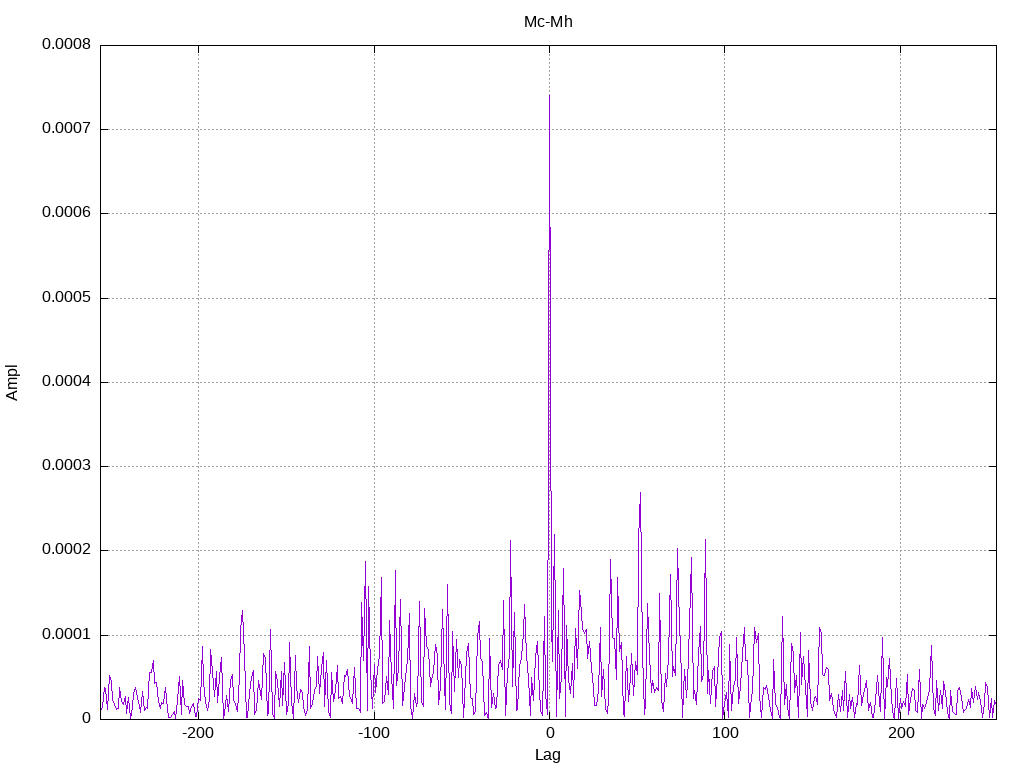
Task: Click the 0.0006 y-axis tick label
Action: point(66,213)
